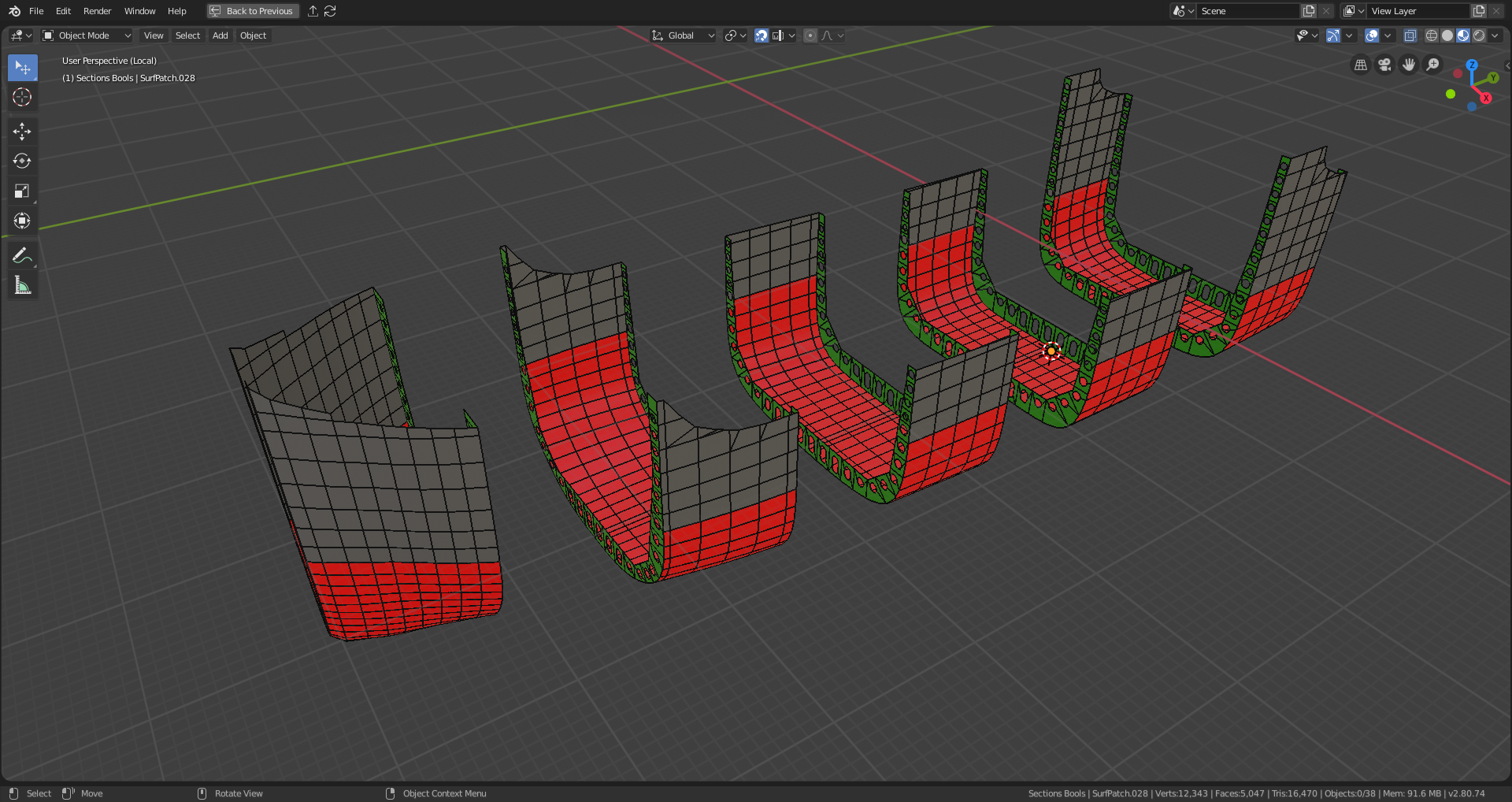Click the zoom magnifier navigation icon
Viewport: 1512px width, 802px height.
click(x=1433, y=65)
